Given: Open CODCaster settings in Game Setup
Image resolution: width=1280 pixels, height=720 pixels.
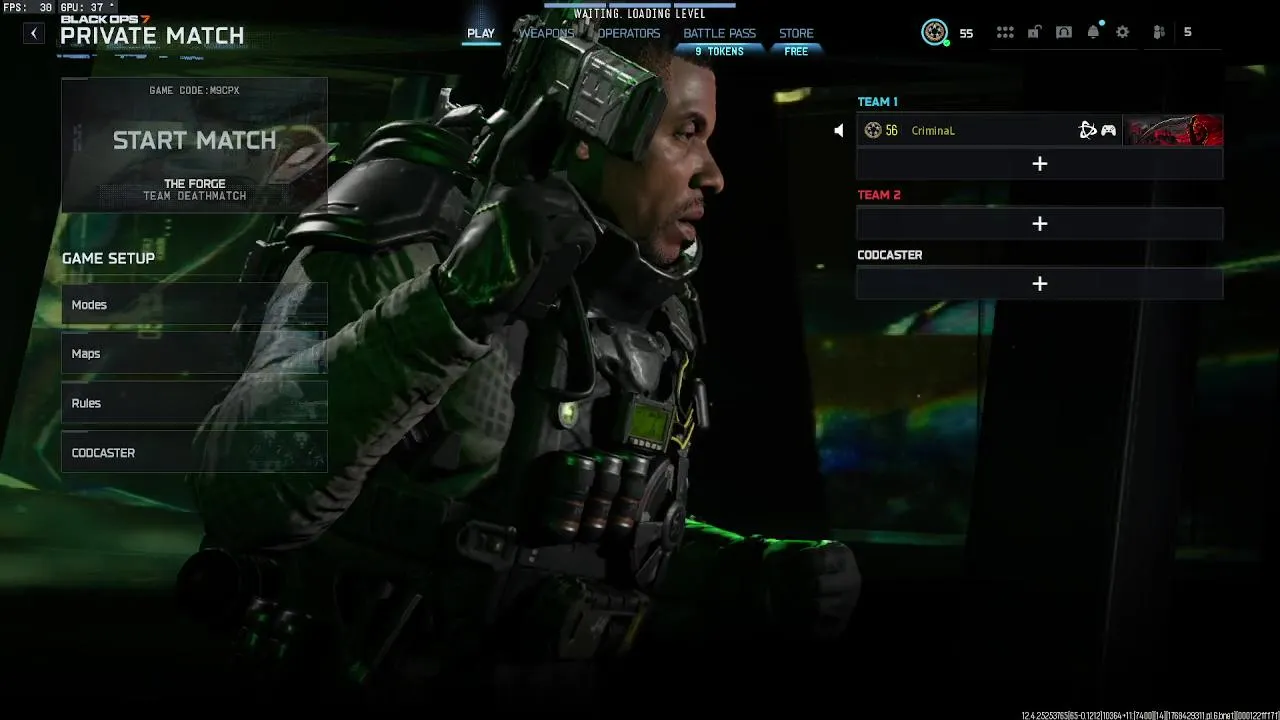Looking at the screenshot, I should [194, 453].
